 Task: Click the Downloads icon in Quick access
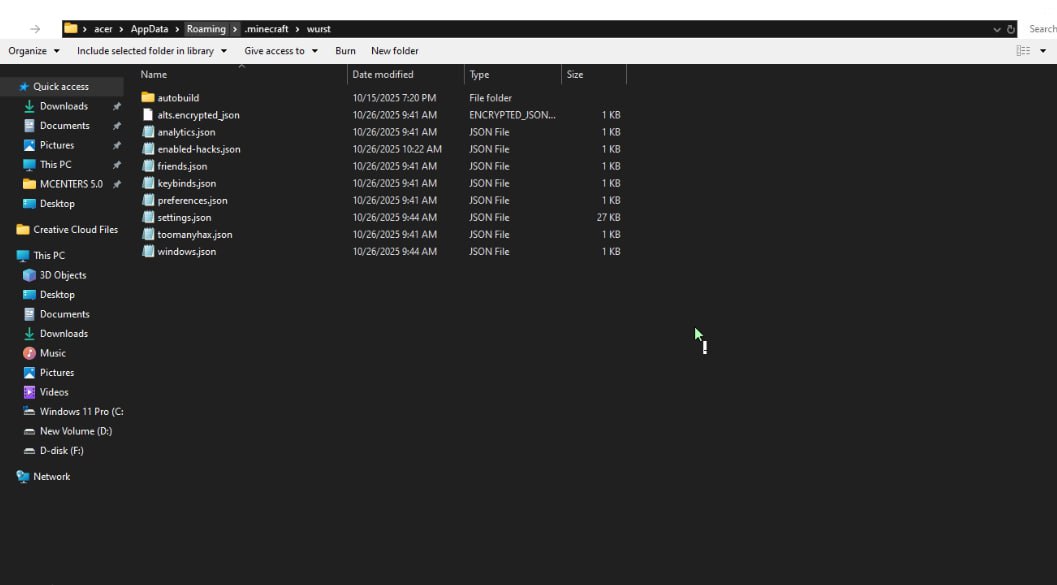tap(29, 106)
